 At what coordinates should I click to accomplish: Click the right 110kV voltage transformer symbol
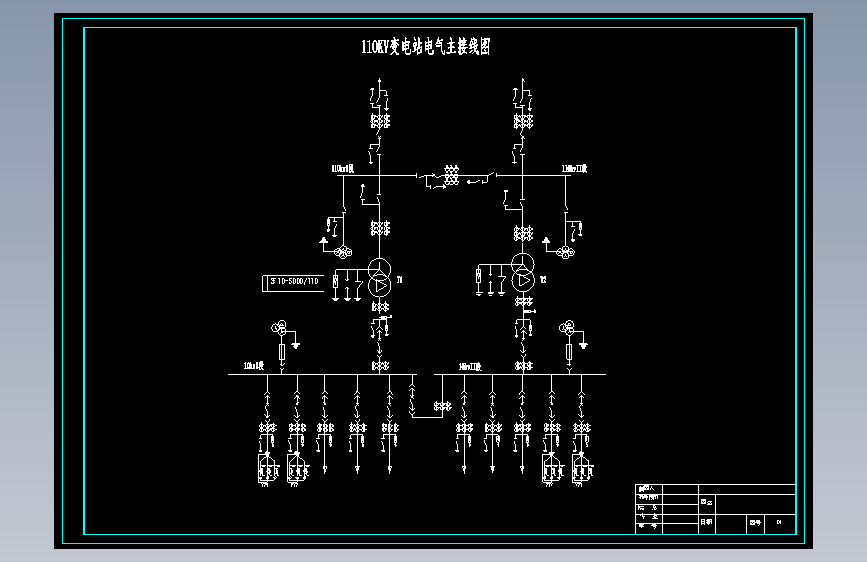(565, 253)
